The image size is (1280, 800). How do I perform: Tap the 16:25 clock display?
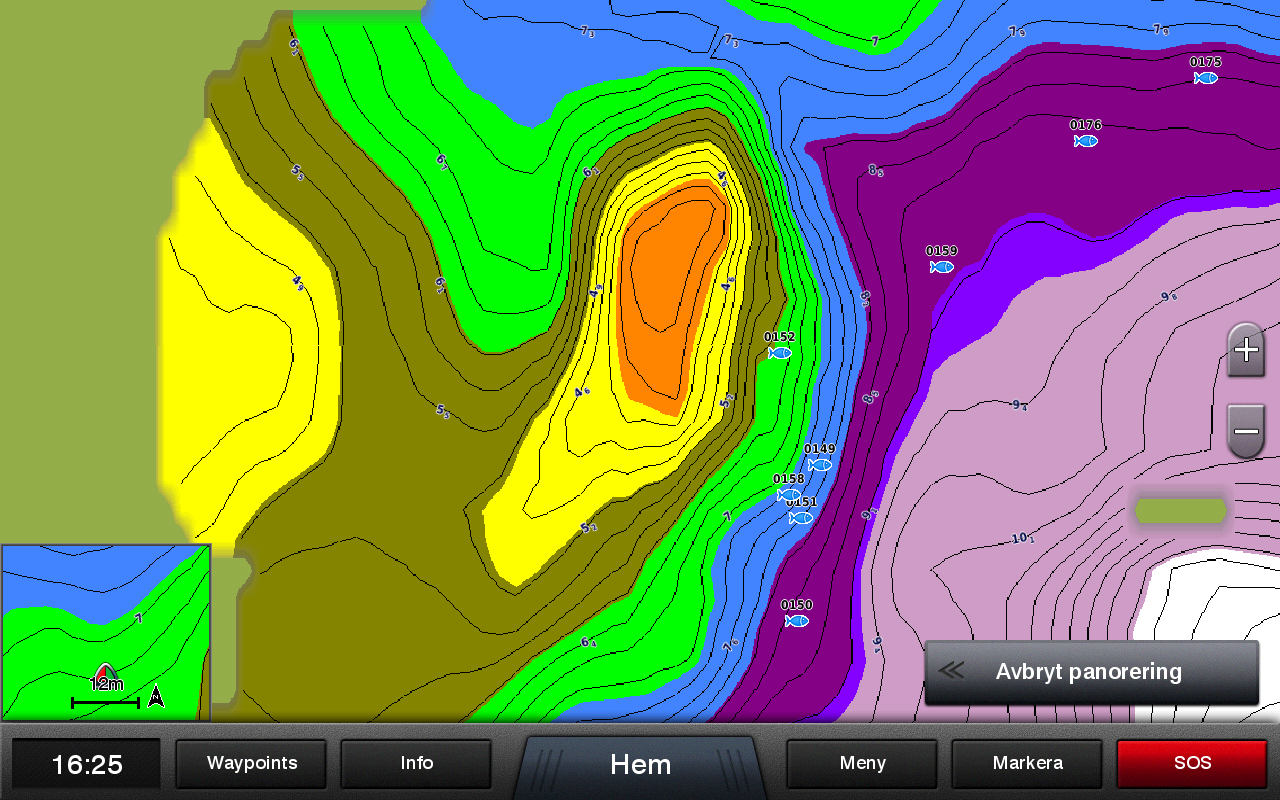point(87,765)
